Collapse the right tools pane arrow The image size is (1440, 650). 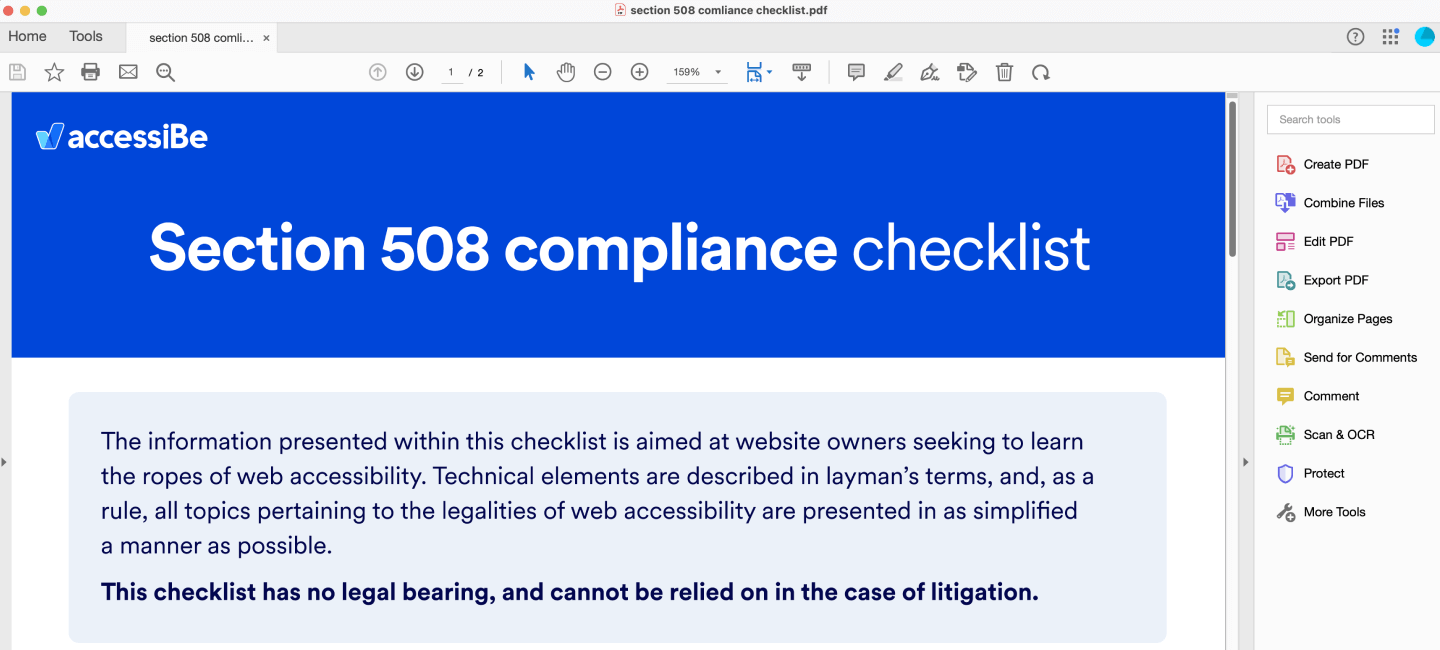(1245, 462)
